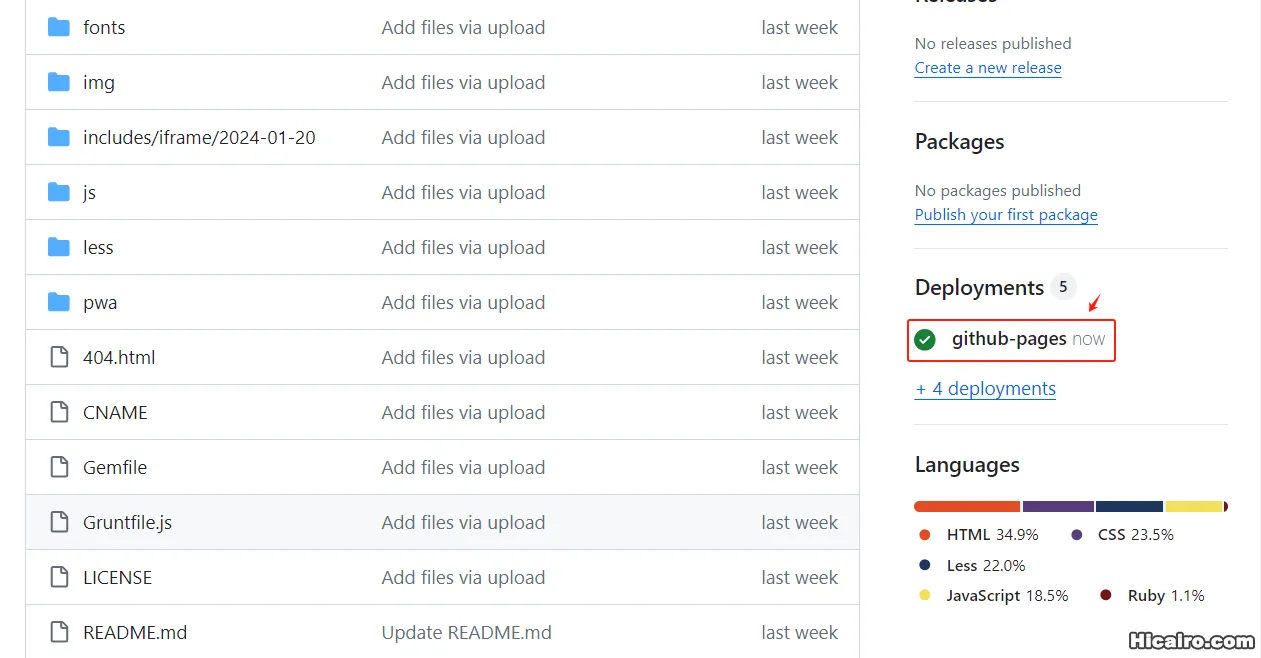Click the Update README.md commit message
The image size is (1261, 658).
[466, 632]
